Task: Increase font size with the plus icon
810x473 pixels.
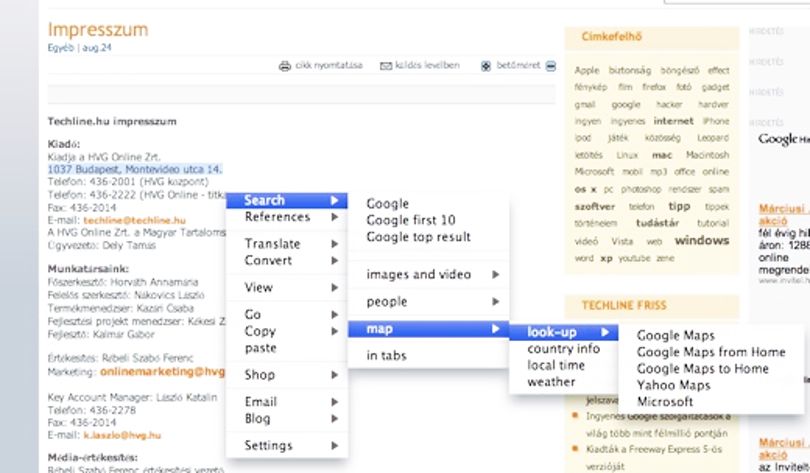Action: (486, 66)
